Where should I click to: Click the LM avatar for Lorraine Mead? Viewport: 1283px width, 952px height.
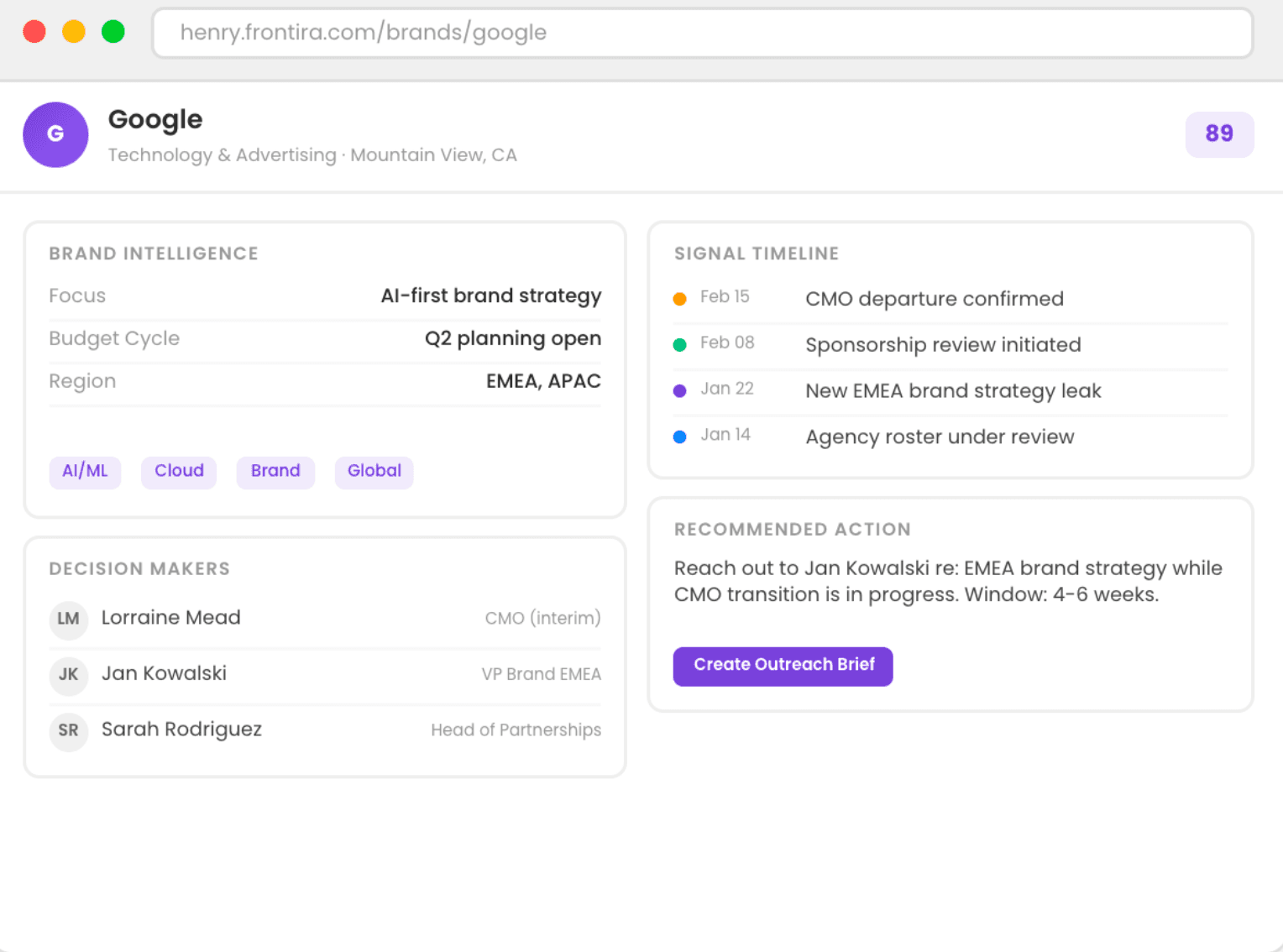tap(68, 619)
